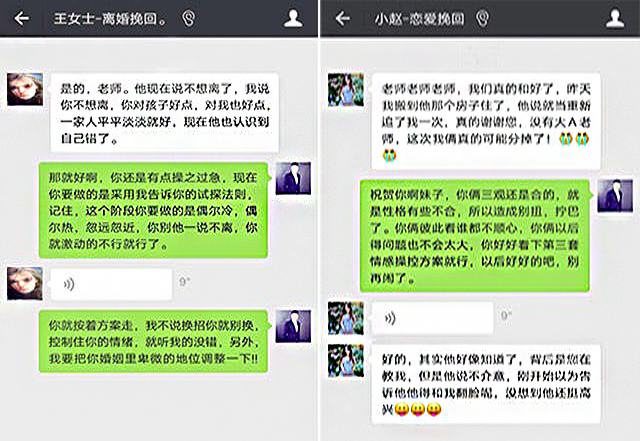Open teacher's avatar beside 那就好啊 reply
This screenshot has width=640, height=441.
[293, 178]
